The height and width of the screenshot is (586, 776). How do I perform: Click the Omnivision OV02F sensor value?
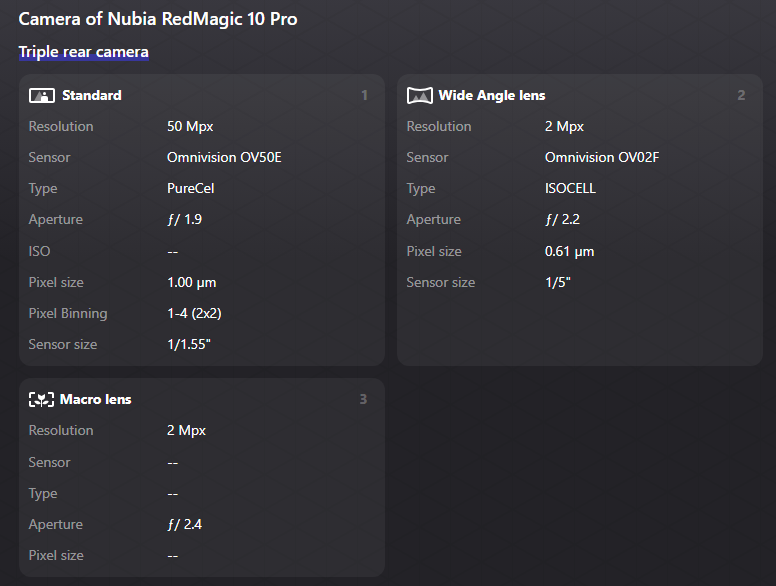click(602, 158)
